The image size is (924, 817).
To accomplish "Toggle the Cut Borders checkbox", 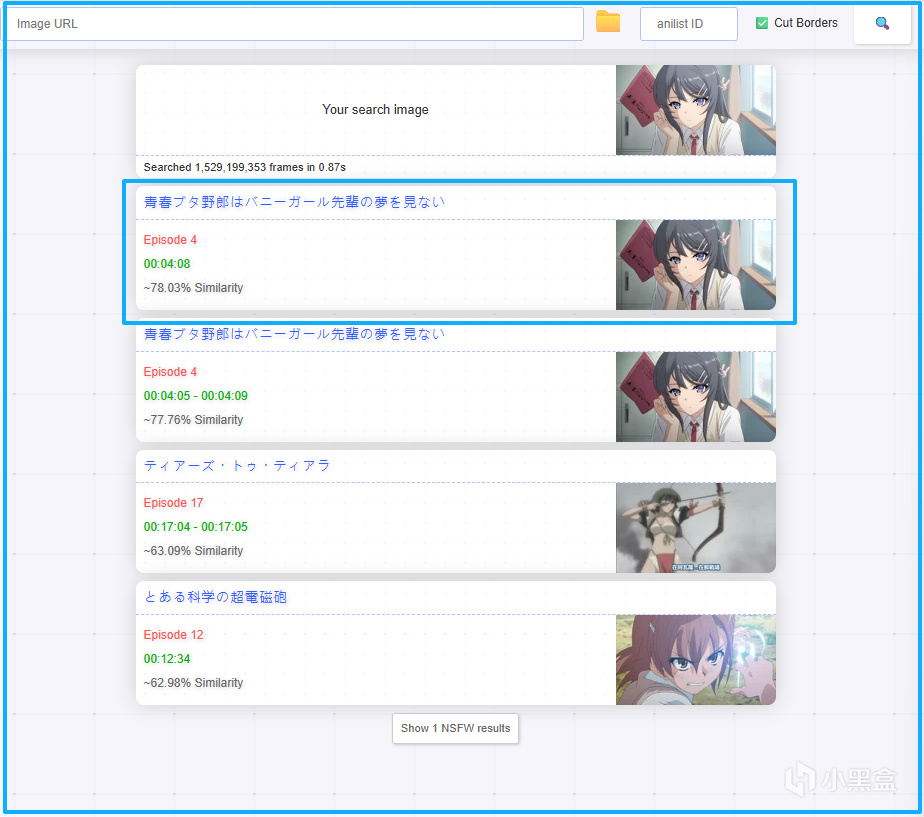I will [x=761, y=23].
